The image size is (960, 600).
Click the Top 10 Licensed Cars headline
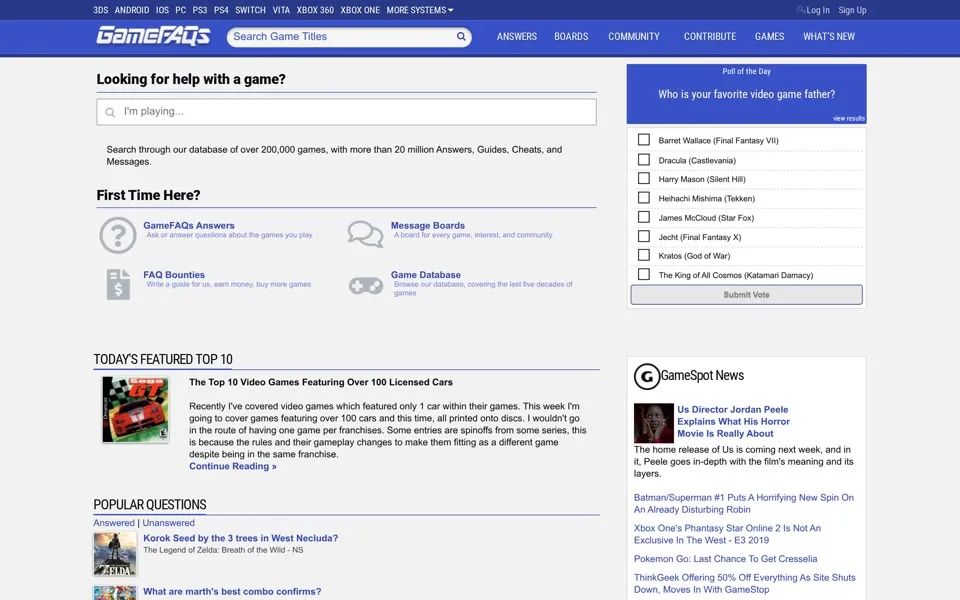[321, 382]
